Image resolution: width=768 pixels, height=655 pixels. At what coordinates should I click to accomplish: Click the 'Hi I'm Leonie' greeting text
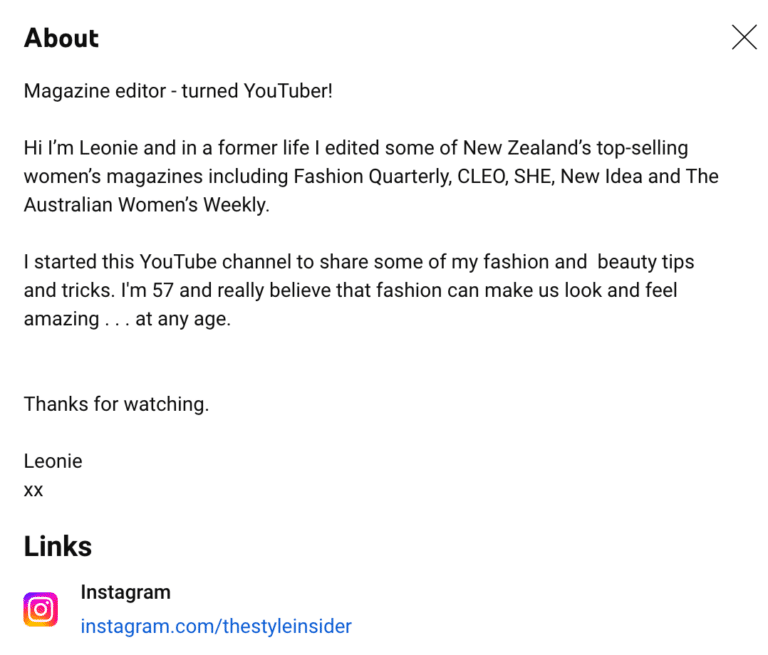83,148
